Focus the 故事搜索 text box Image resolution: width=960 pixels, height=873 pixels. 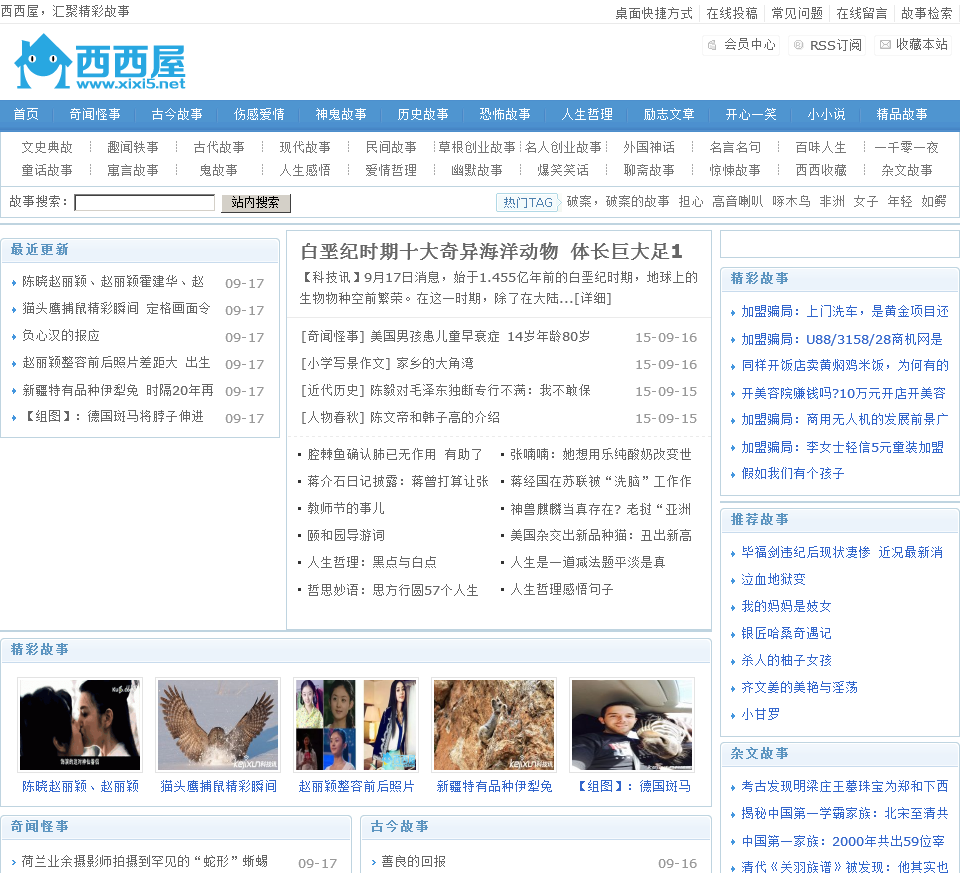(144, 203)
